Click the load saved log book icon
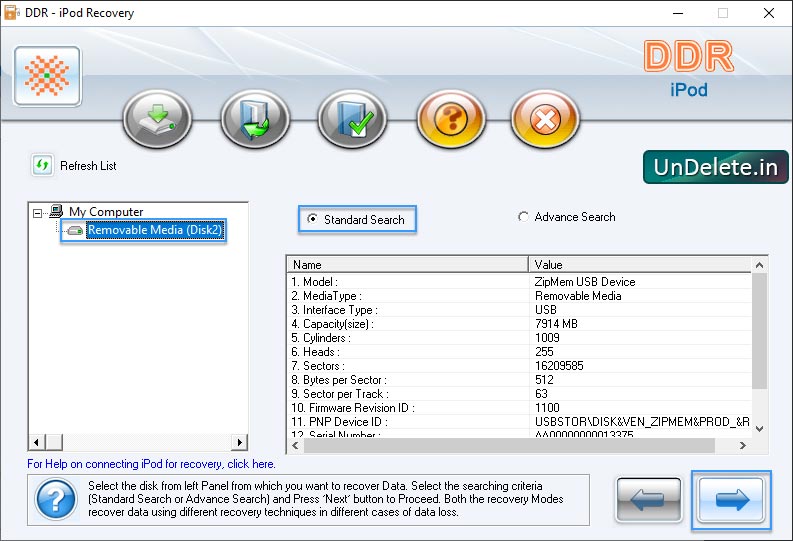 (x=255, y=119)
